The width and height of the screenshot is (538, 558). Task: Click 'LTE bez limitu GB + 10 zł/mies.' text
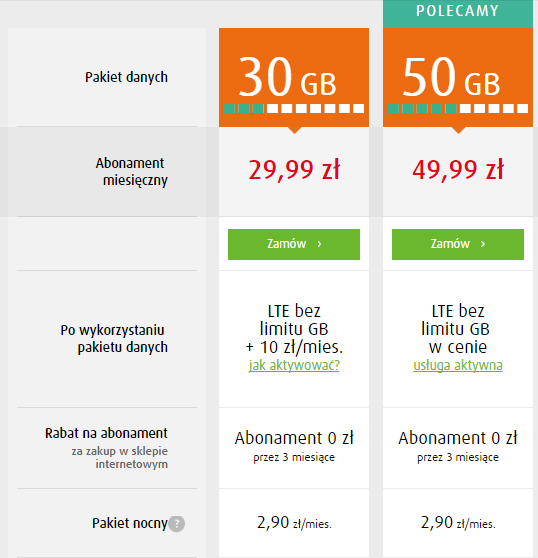(x=294, y=329)
